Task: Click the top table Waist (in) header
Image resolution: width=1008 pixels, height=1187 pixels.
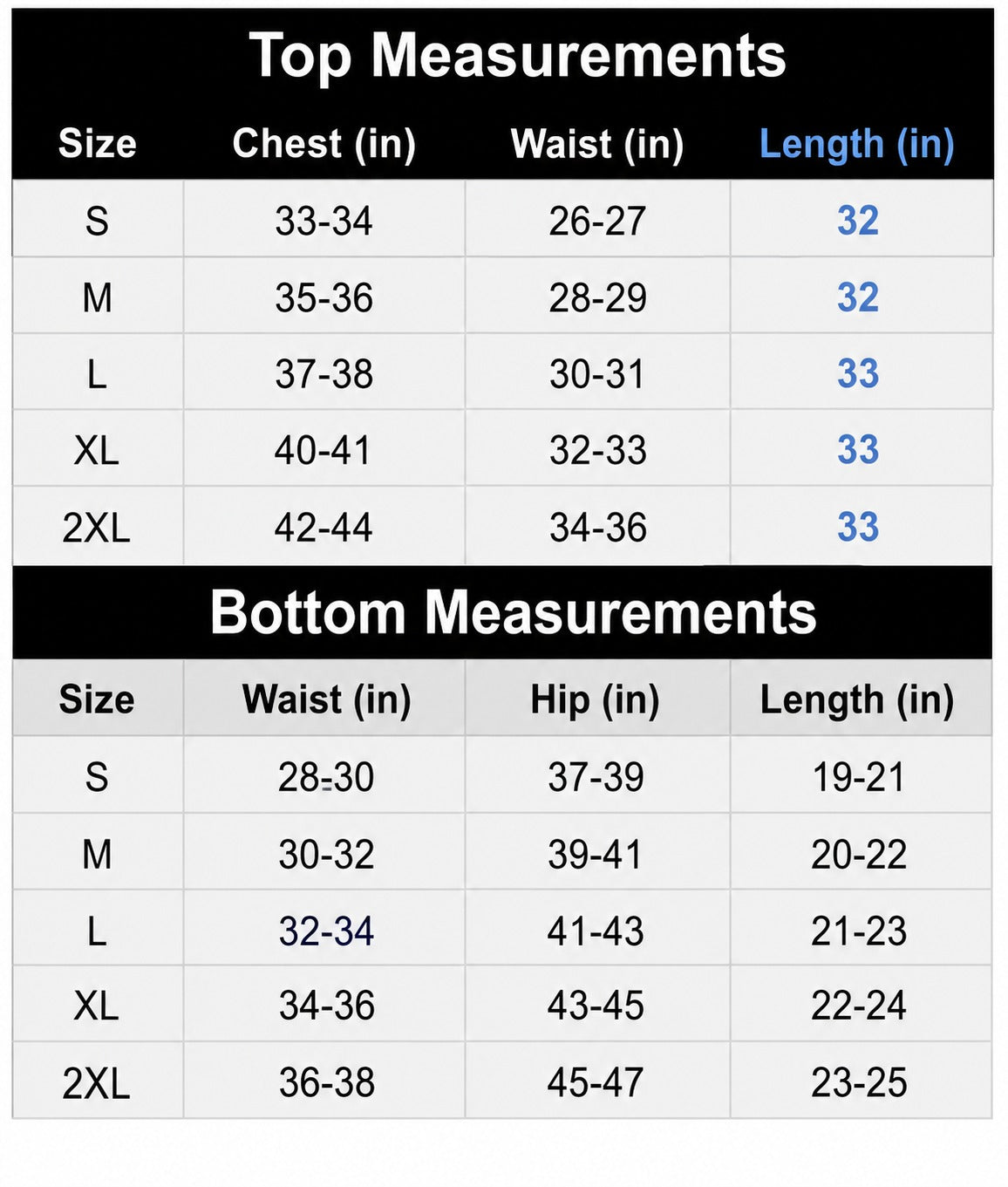Action: pyautogui.click(x=597, y=144)
